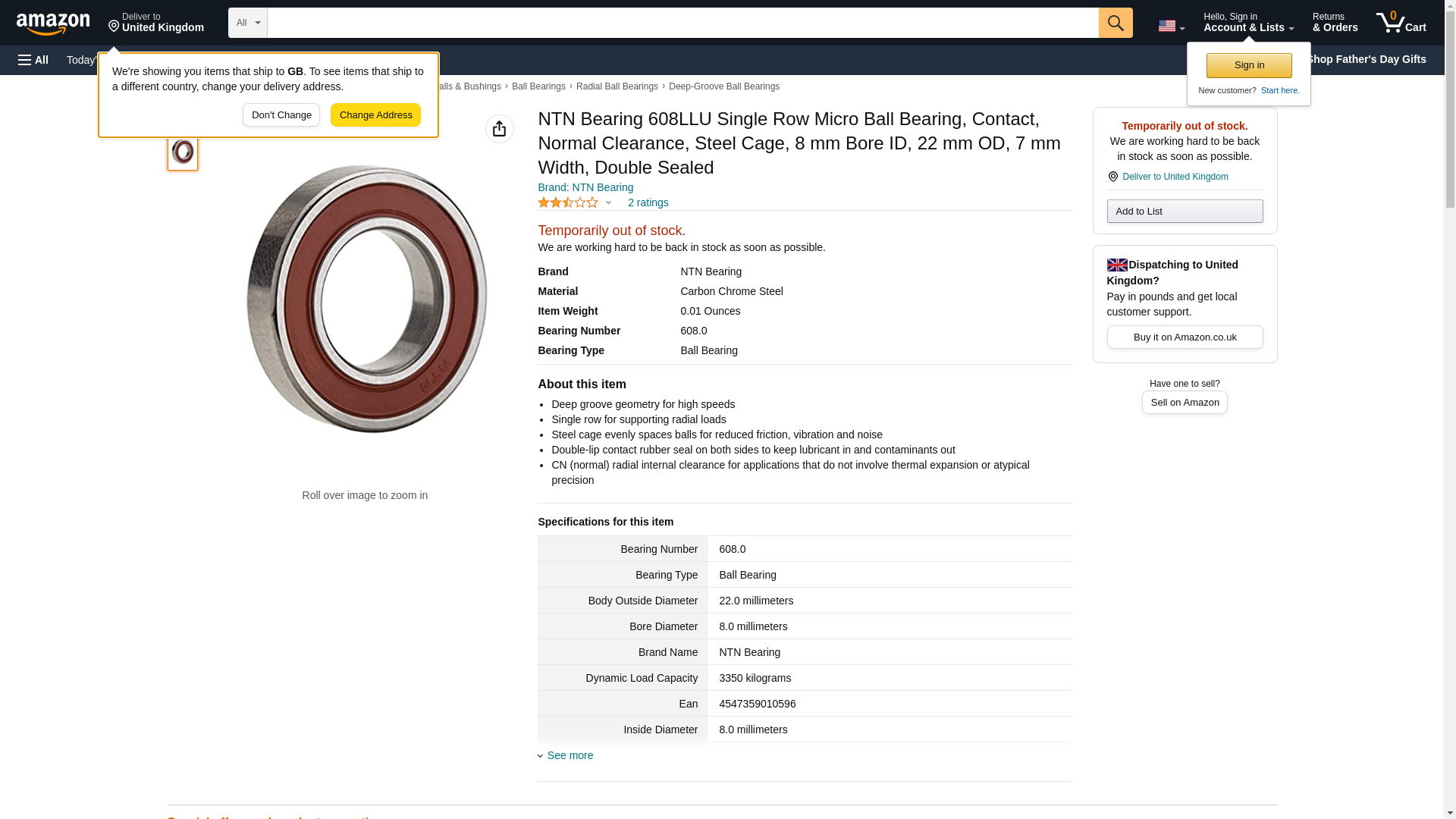Click Buy it on Amazon.co.uk
The height and width of the screenshot is (819, 1456).
[x=1184, y=337]
